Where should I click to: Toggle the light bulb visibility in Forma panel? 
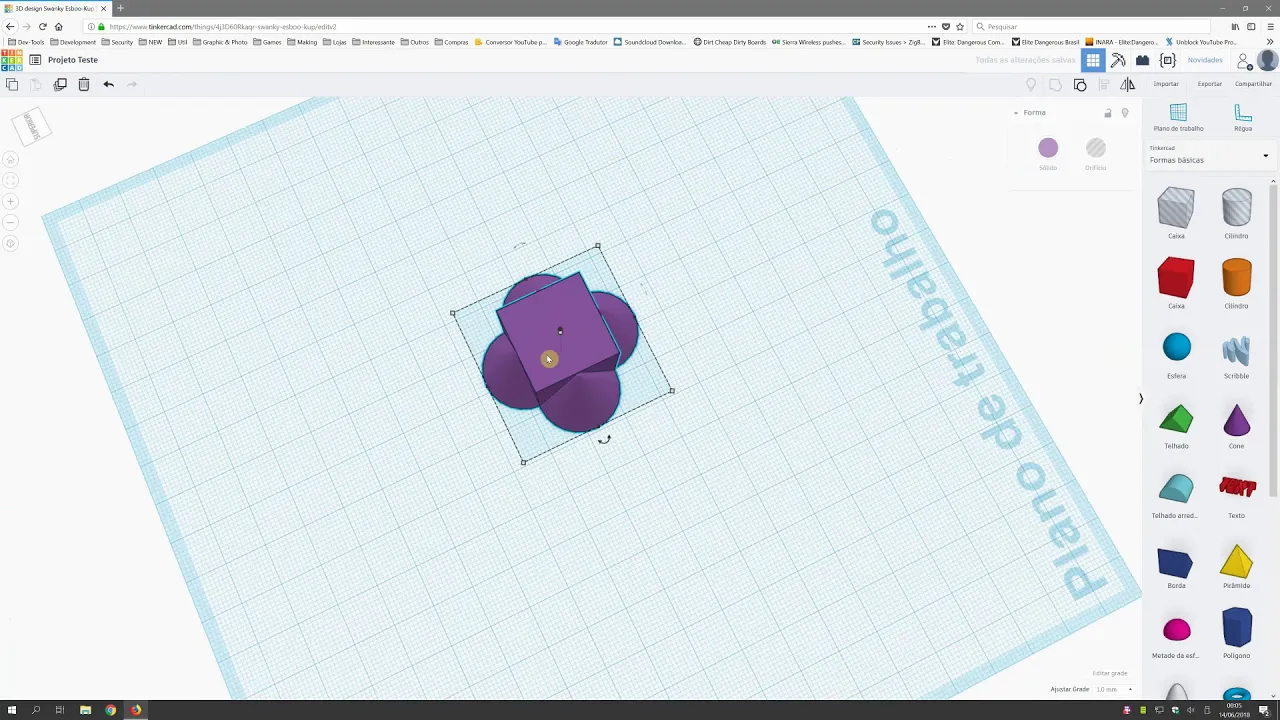(1125, 113)
